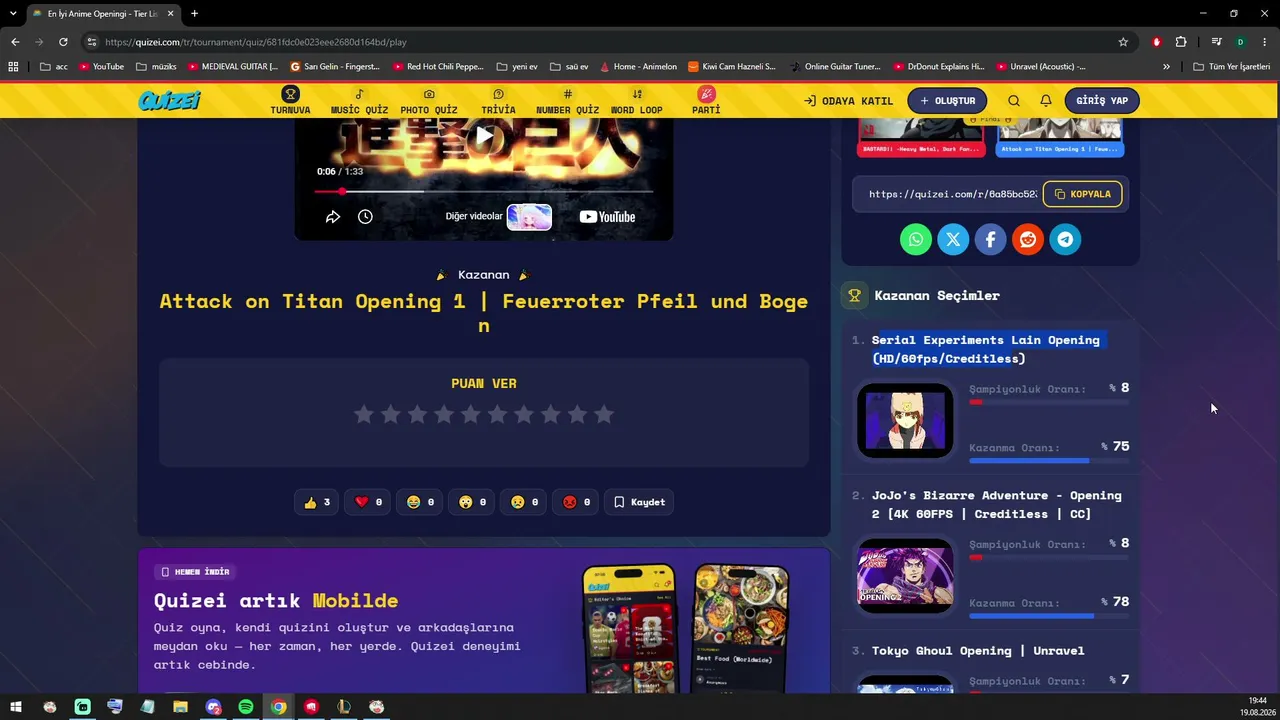The image size is (1280, 720).
Task: Open Tokyo Ghoul Opening Unravel entry
Action: (x=978, y=651)
